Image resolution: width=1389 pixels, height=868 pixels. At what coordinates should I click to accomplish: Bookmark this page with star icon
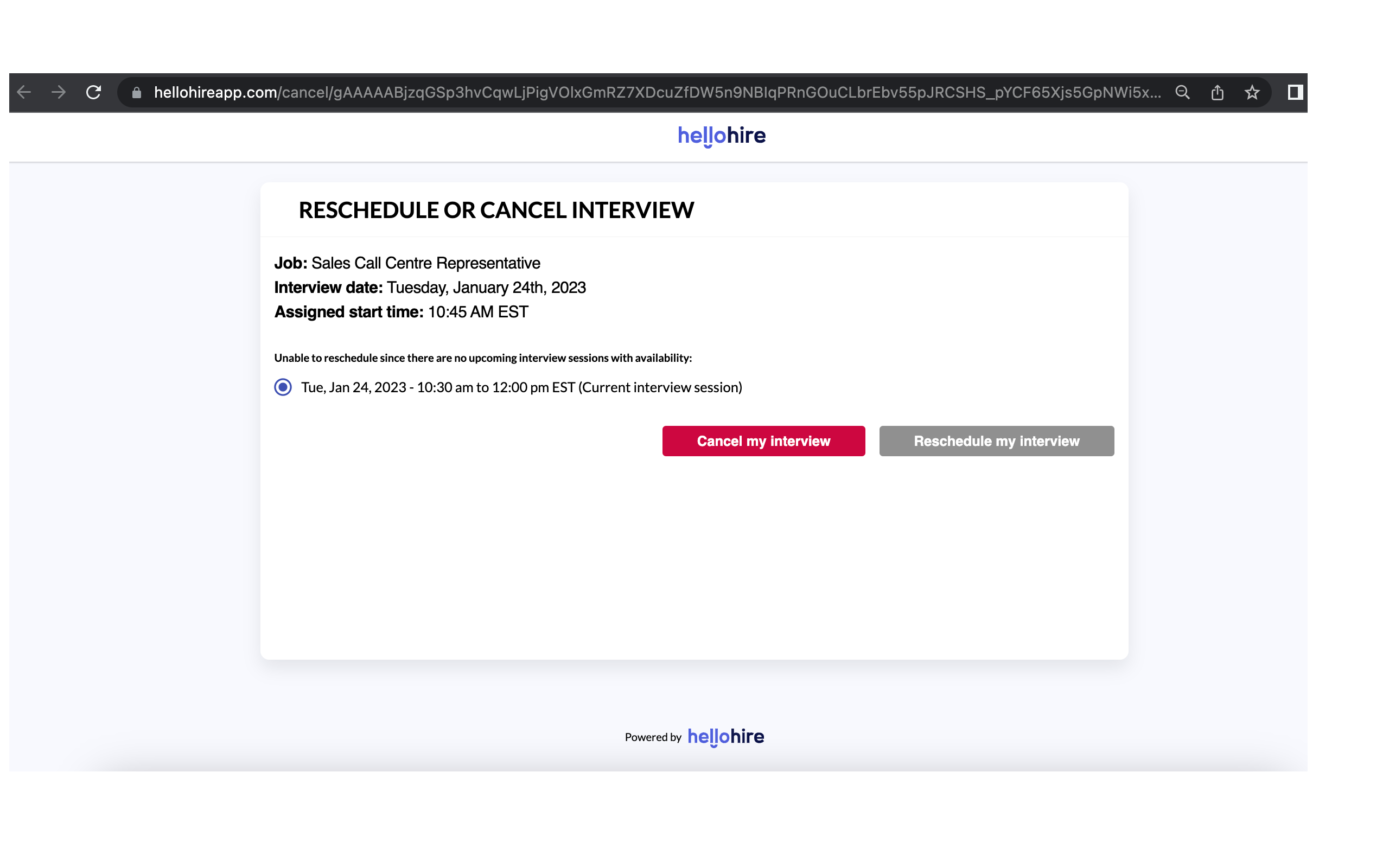pyautogui.click(x=1252, y=92)
